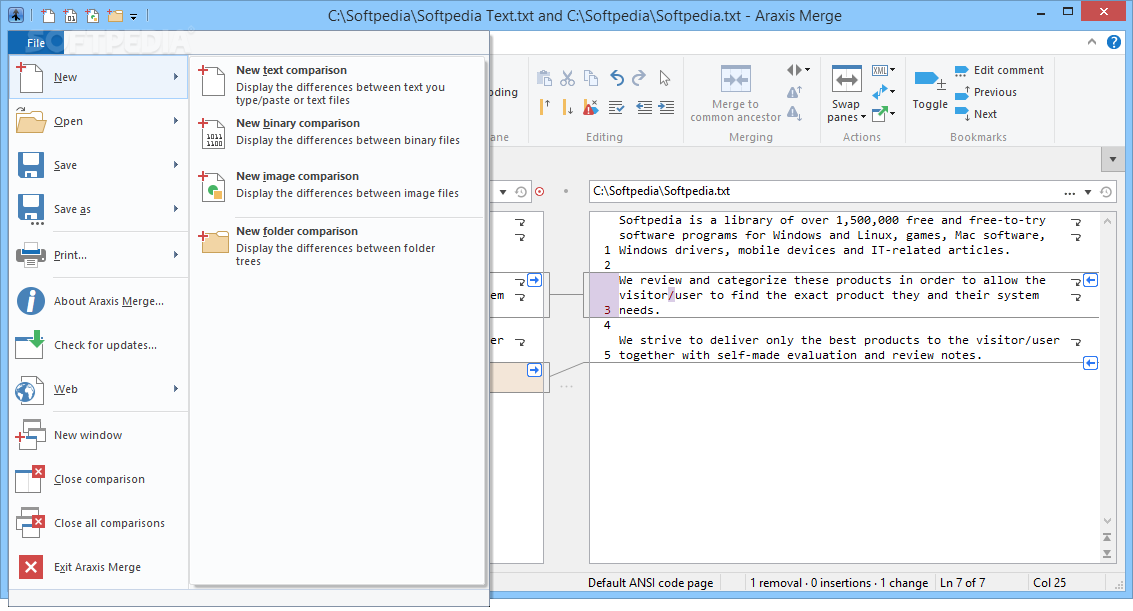
Task: Choose Check for updates...
Action: 98,345
